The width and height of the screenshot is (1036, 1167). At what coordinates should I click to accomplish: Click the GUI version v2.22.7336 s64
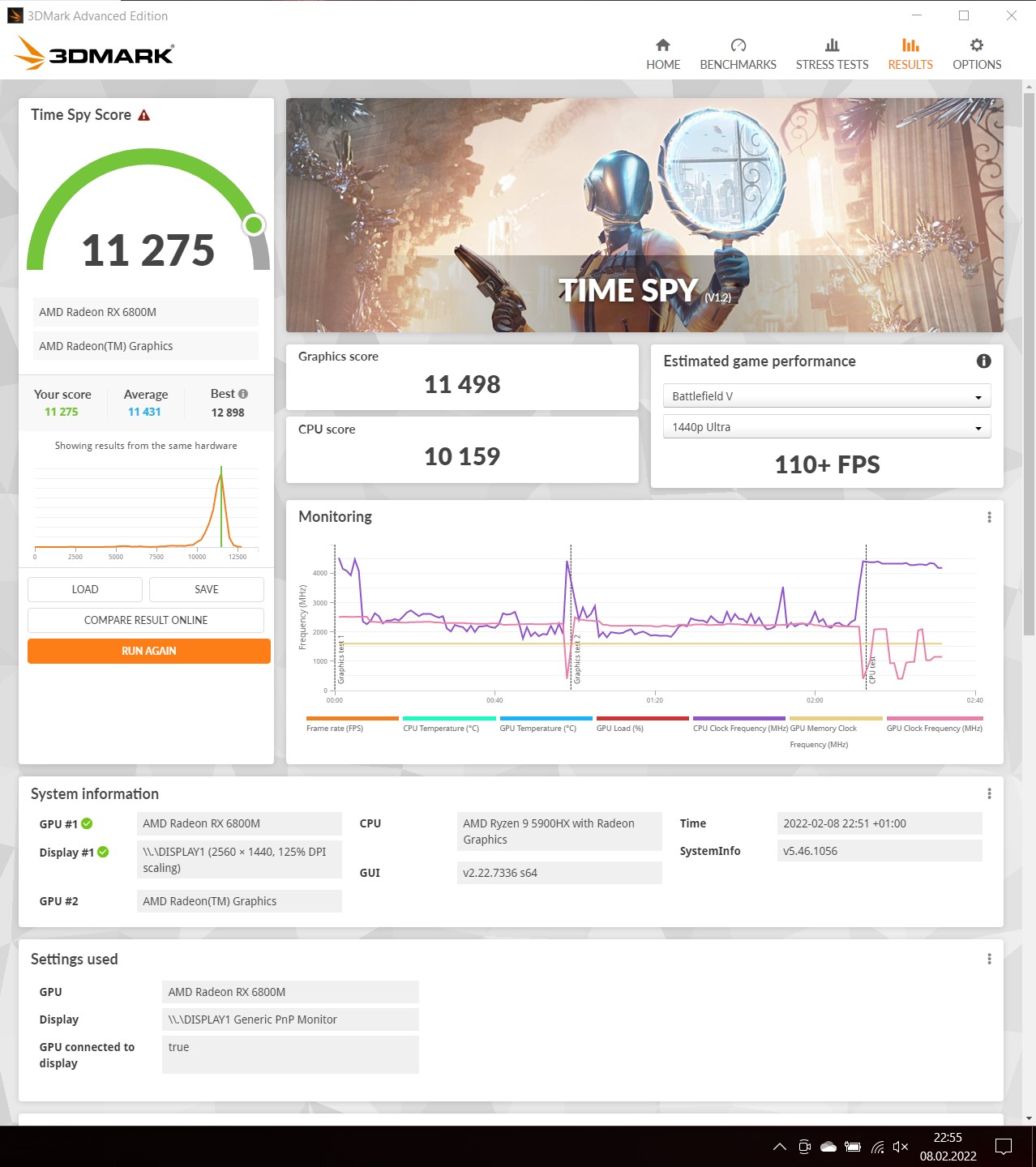click(x=559, y=873)
